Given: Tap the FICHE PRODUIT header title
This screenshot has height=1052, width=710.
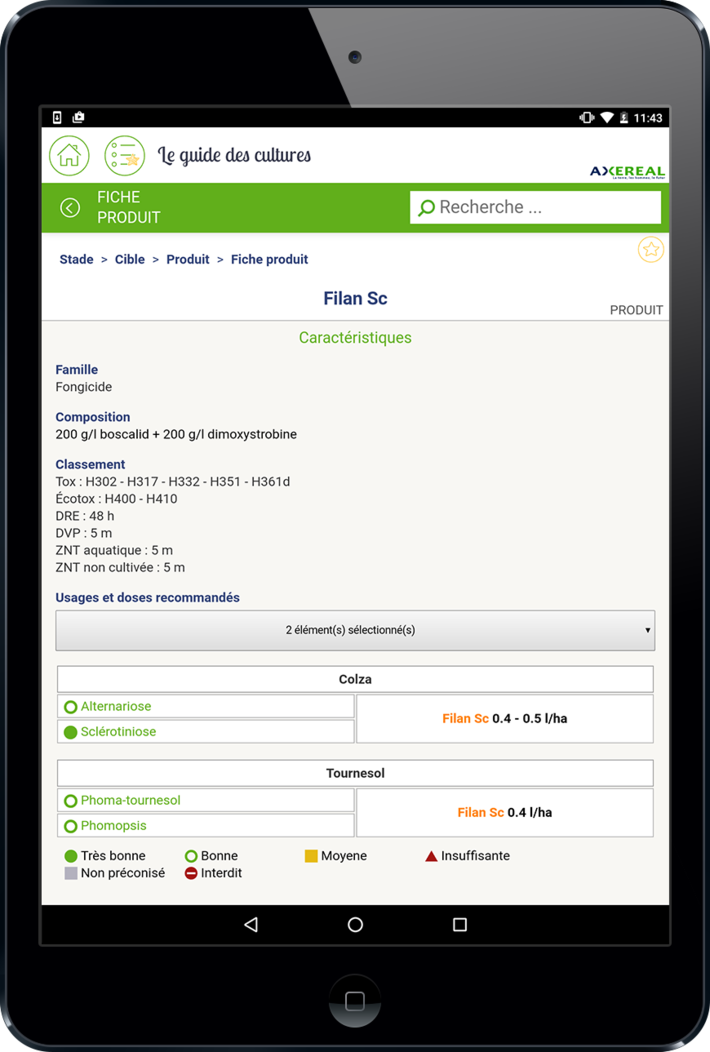Looking at the screenshot, I should (129, 207).
